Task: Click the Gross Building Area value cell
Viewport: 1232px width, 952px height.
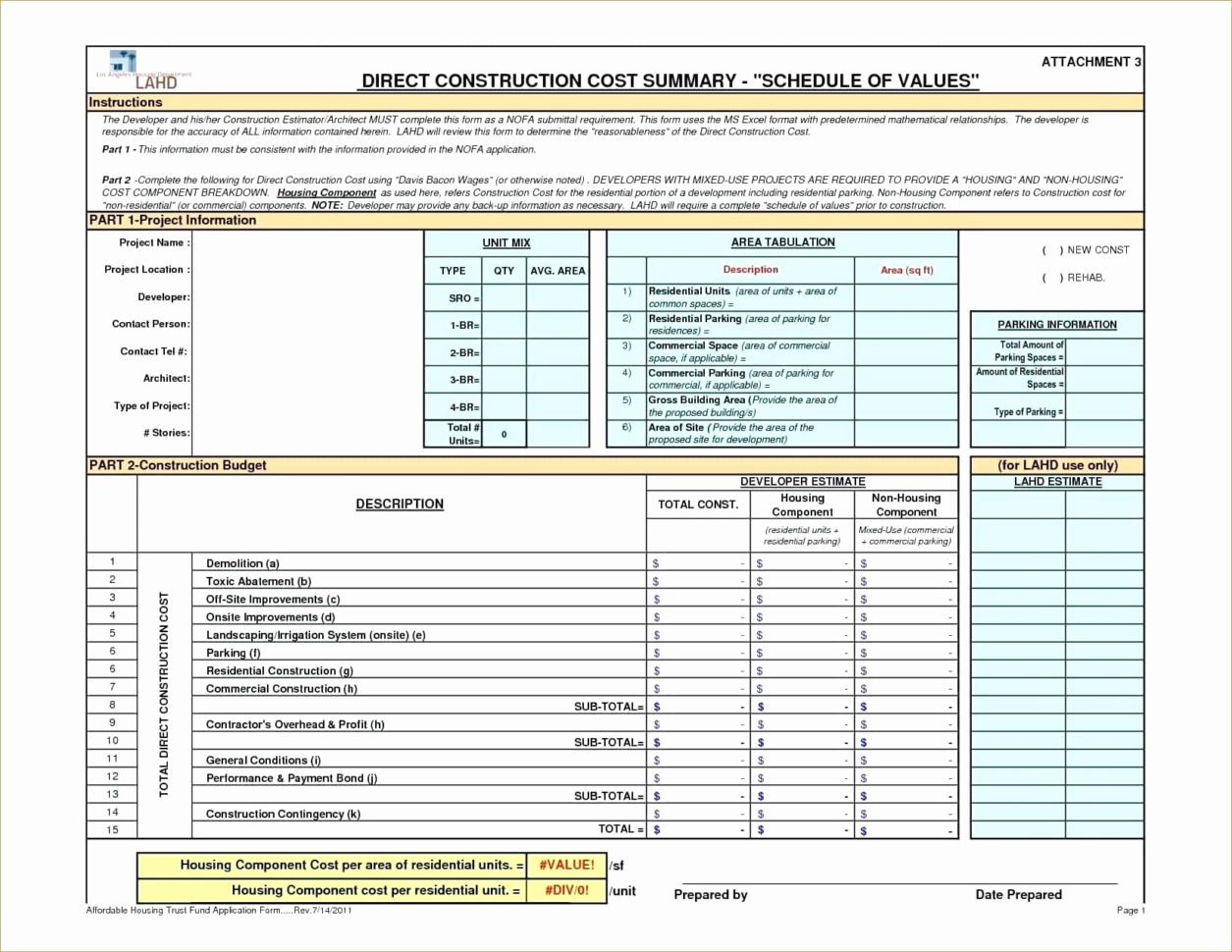Action: (x=905, y=405)
